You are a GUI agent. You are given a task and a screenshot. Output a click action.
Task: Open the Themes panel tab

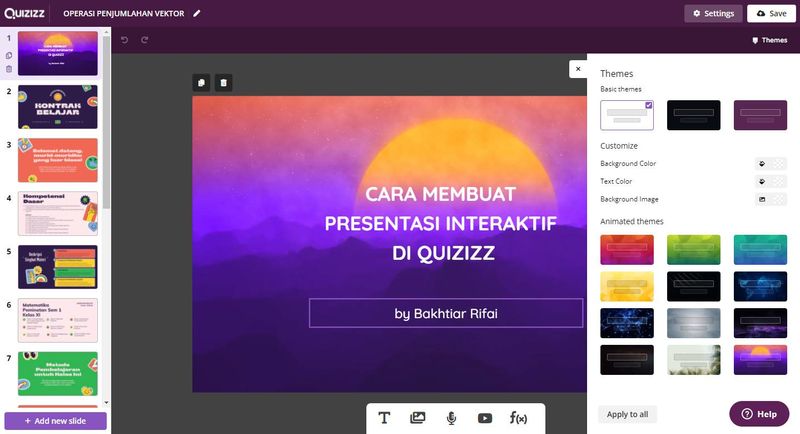(769, 40)
